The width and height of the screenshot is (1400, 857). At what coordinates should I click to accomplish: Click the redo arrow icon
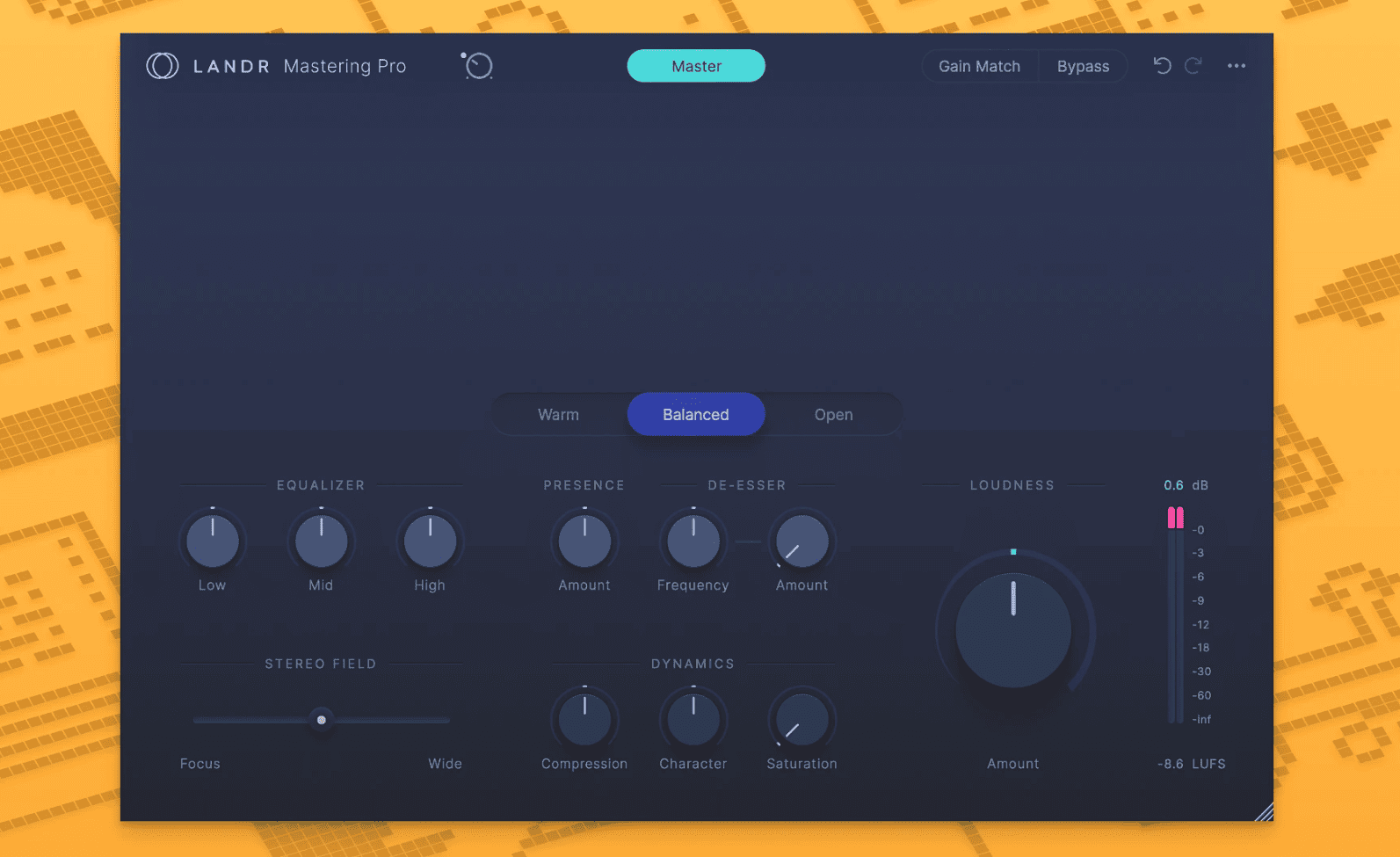point(1193,66)
